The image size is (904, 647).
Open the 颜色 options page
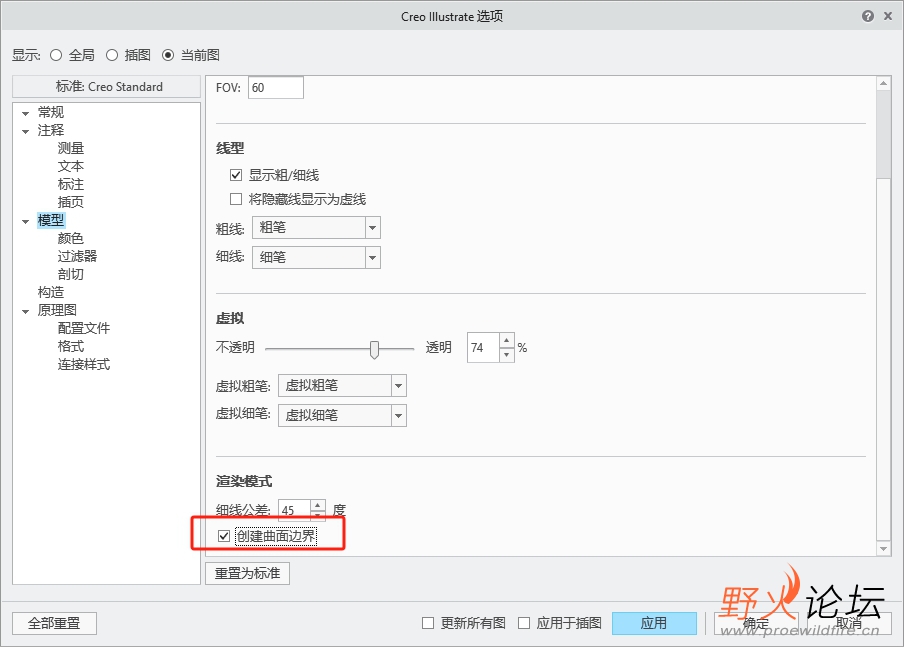pos(71,238)
